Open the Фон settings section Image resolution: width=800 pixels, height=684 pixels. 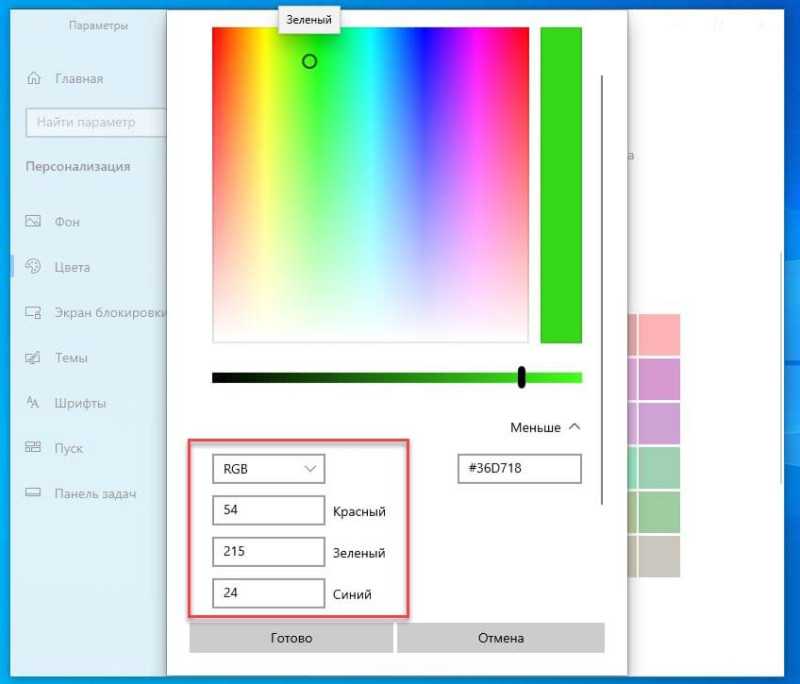[67, 222]
